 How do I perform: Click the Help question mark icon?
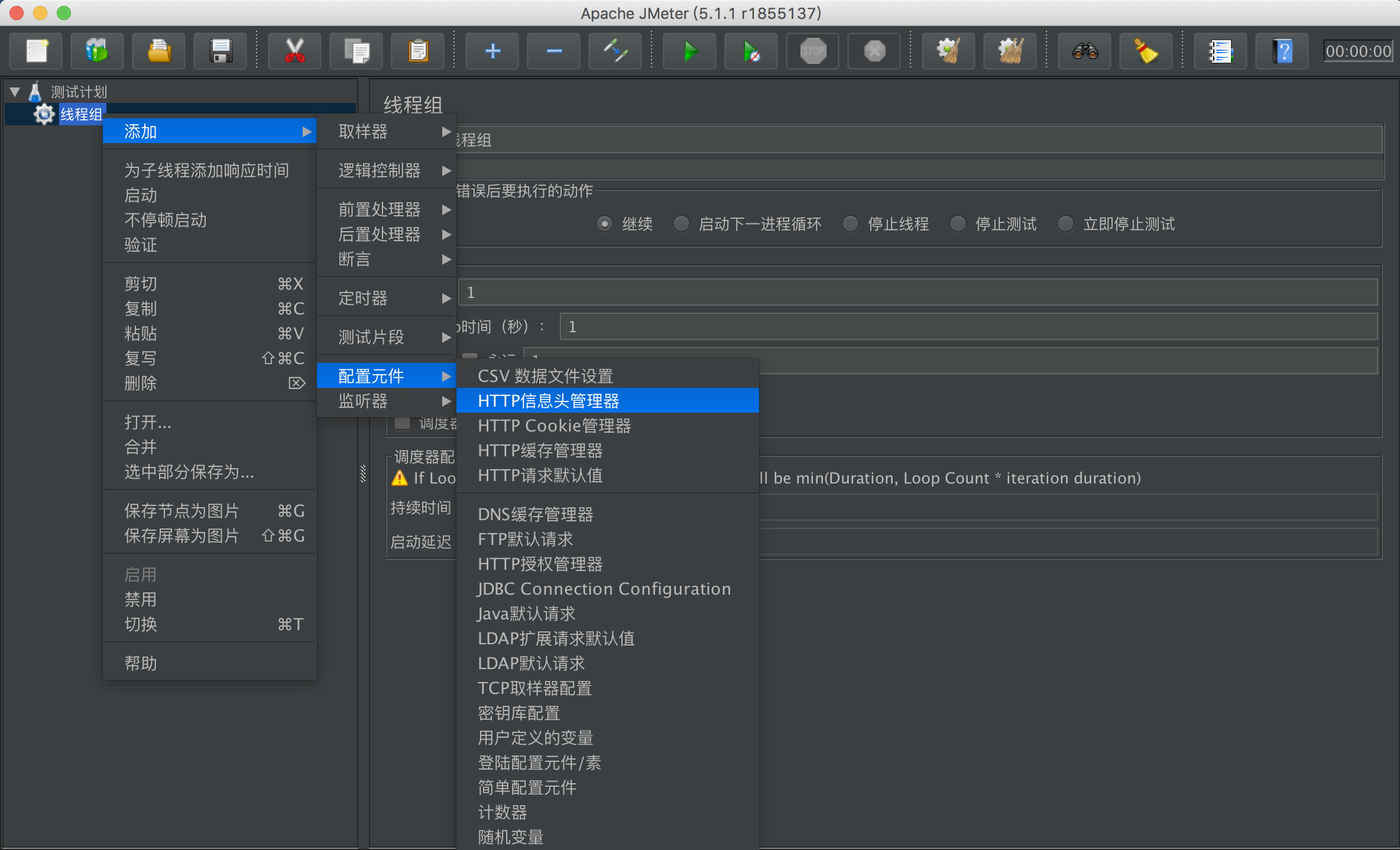tap(1282, 51)
